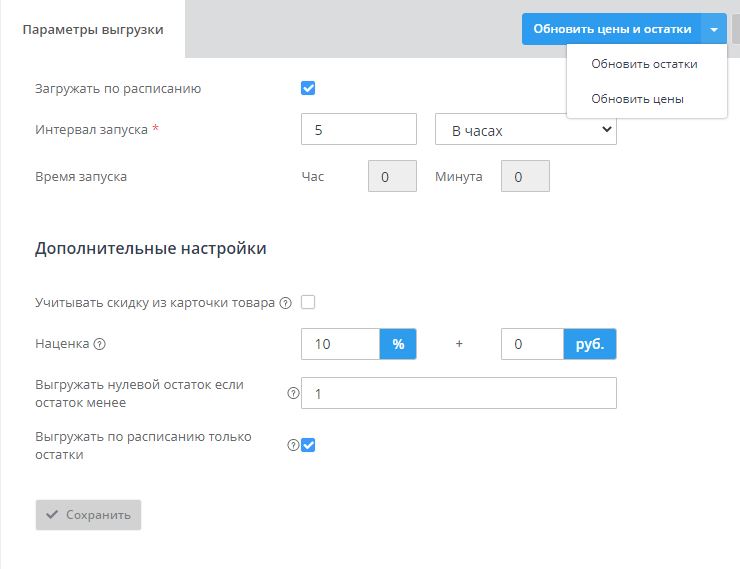
Task: Click the Сохранить button
Action: tap(88, 515)
